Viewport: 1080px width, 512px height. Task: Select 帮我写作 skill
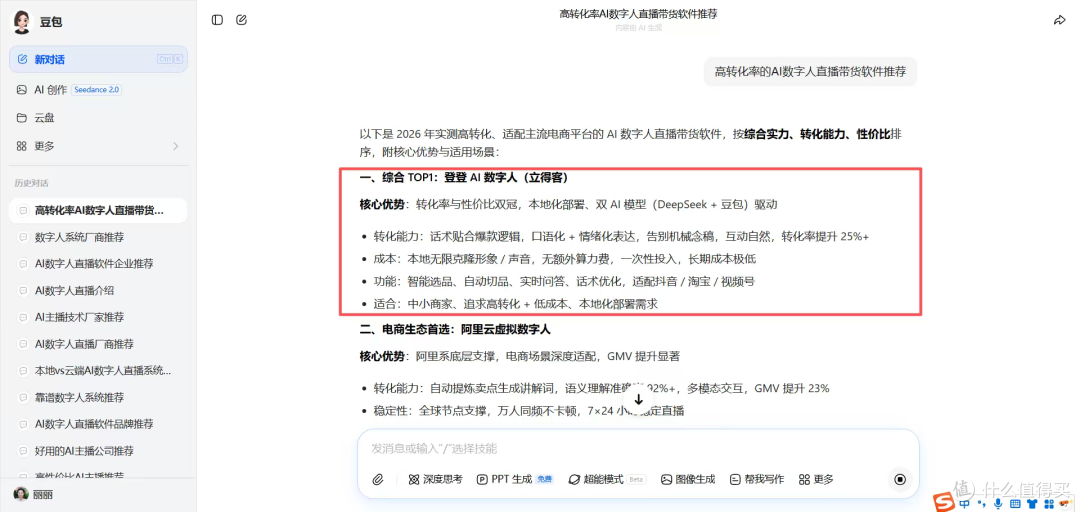757,480
